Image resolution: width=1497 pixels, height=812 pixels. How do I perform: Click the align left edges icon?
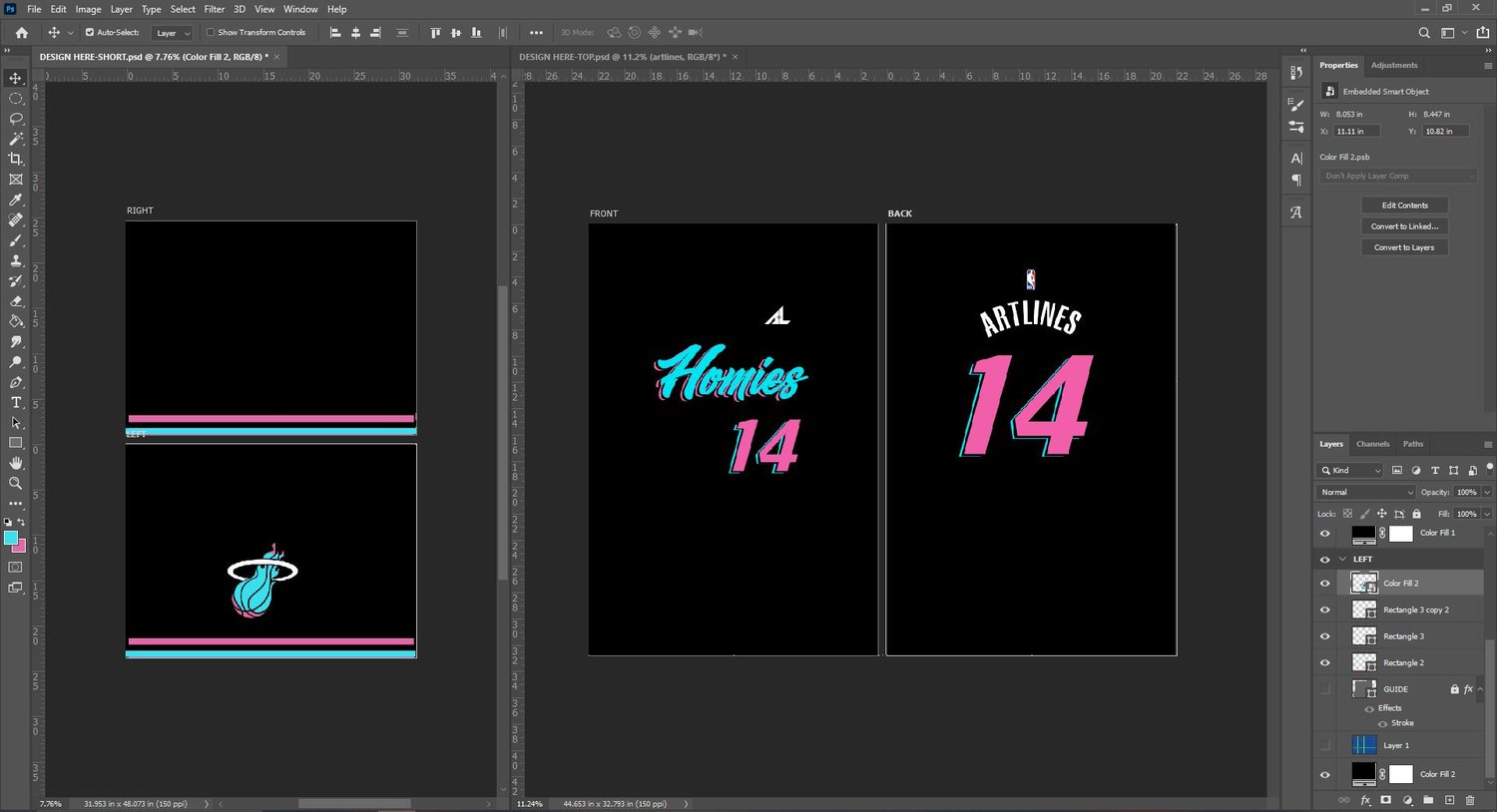[335, 33]
